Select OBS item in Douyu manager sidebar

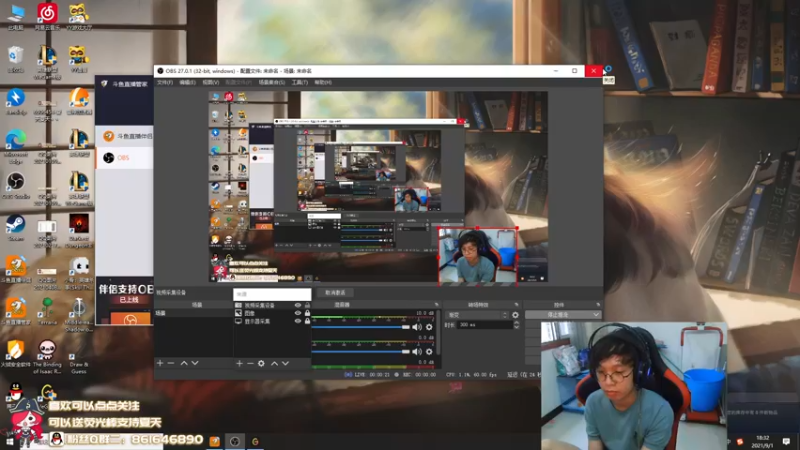tap(124, 158)
